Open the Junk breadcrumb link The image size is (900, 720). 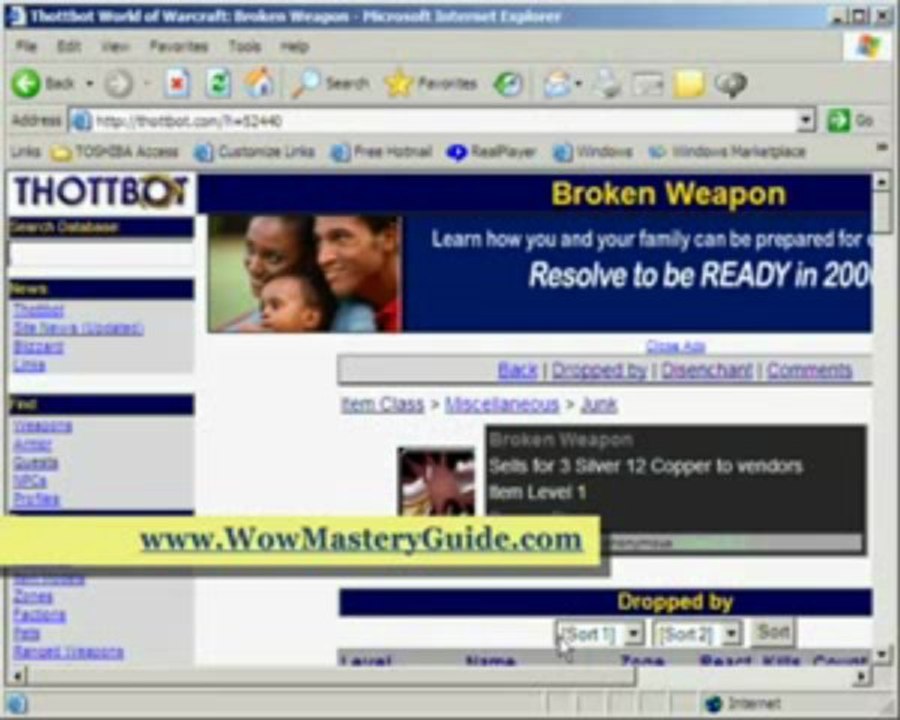coord(599,405)
